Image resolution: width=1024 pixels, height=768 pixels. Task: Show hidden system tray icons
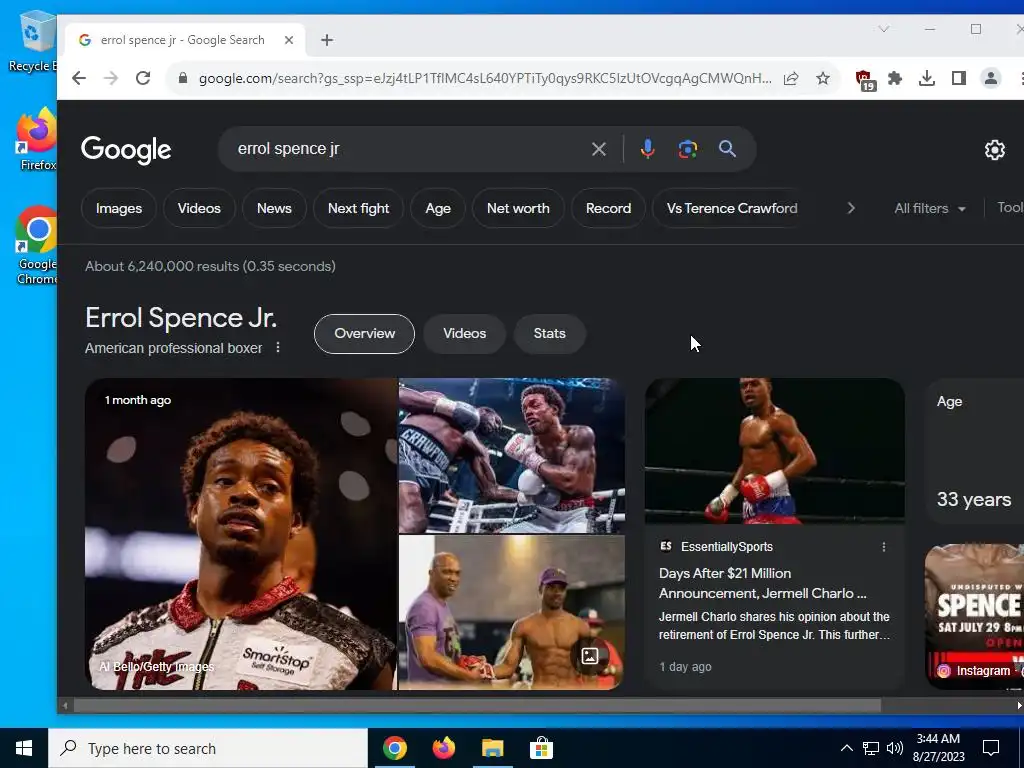846,748
